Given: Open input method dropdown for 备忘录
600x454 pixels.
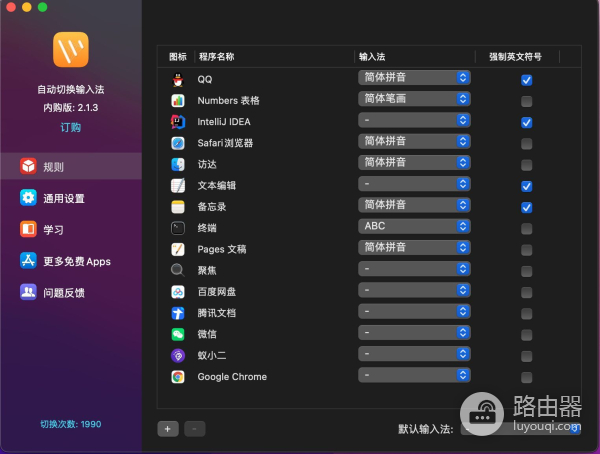Looking at the screenshot, I should pyautogui.click(x=414, y=205).
